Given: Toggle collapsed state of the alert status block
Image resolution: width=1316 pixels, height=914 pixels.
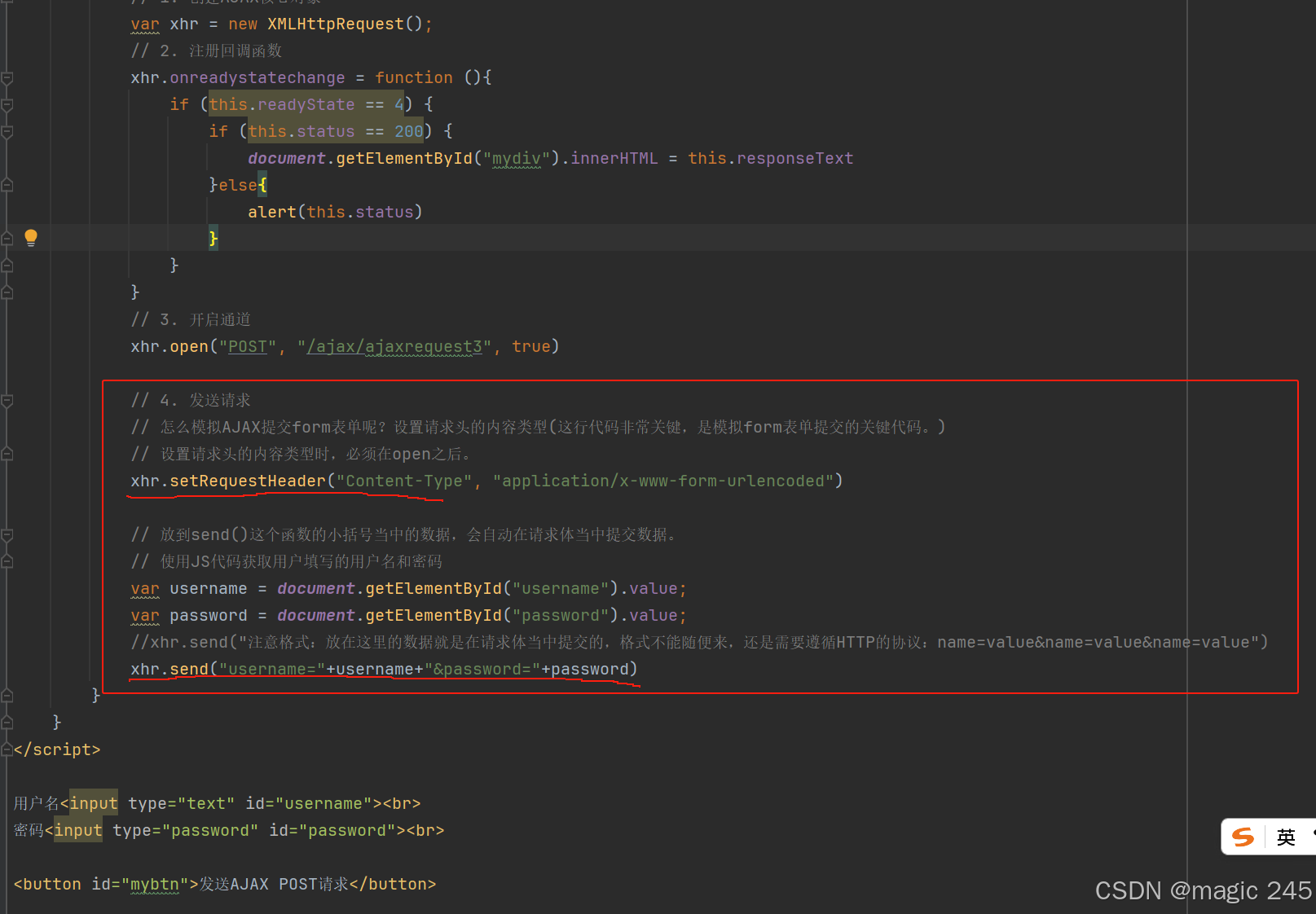Looking at the screenshot, I should click(7, 211).
